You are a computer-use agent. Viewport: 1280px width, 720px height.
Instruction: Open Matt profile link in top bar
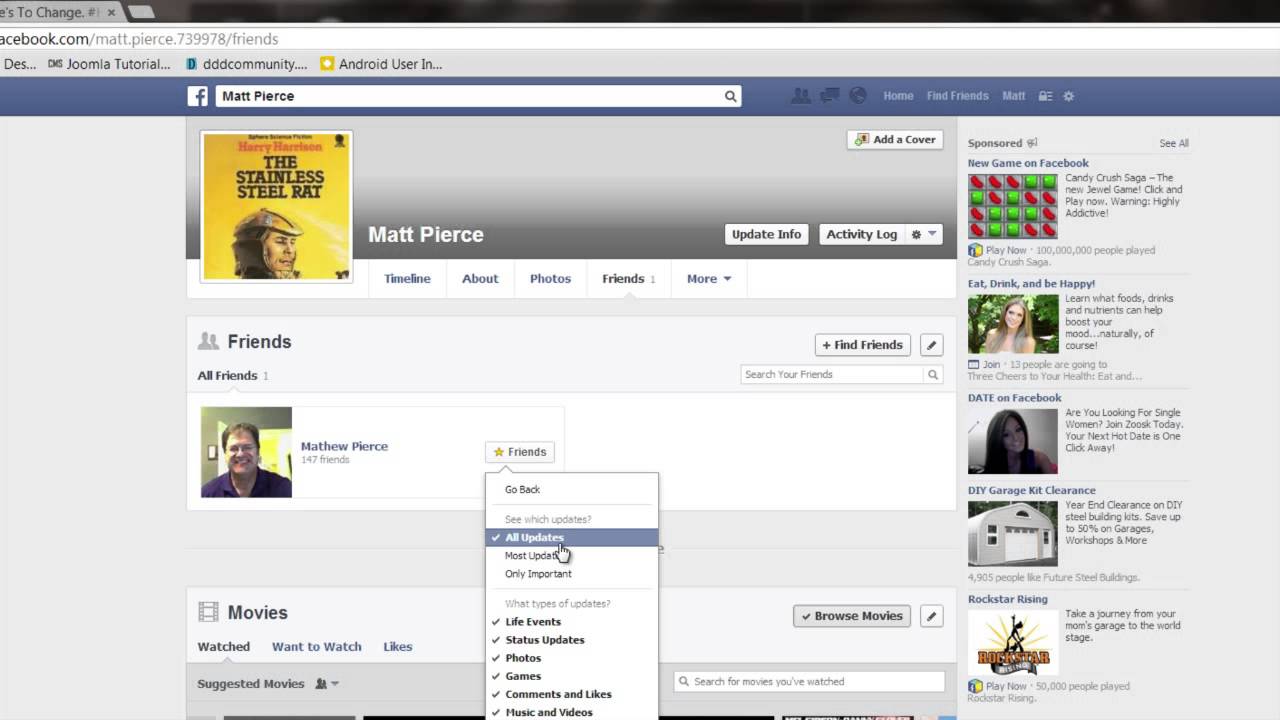pos(1014,96)
